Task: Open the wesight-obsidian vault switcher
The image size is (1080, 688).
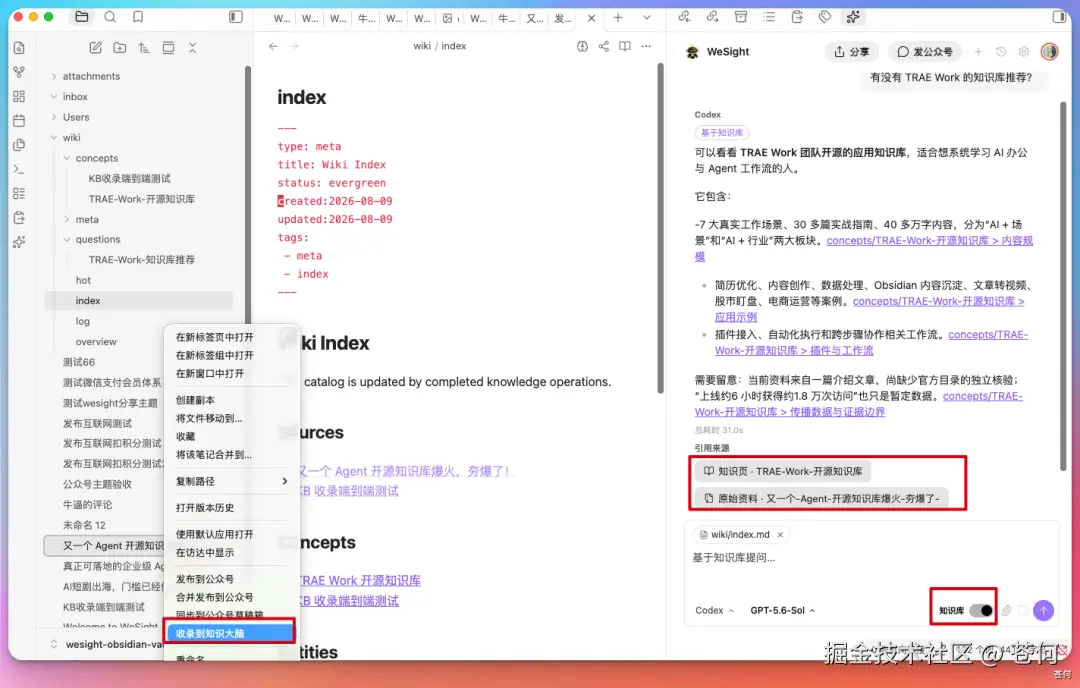Action: 107,644
